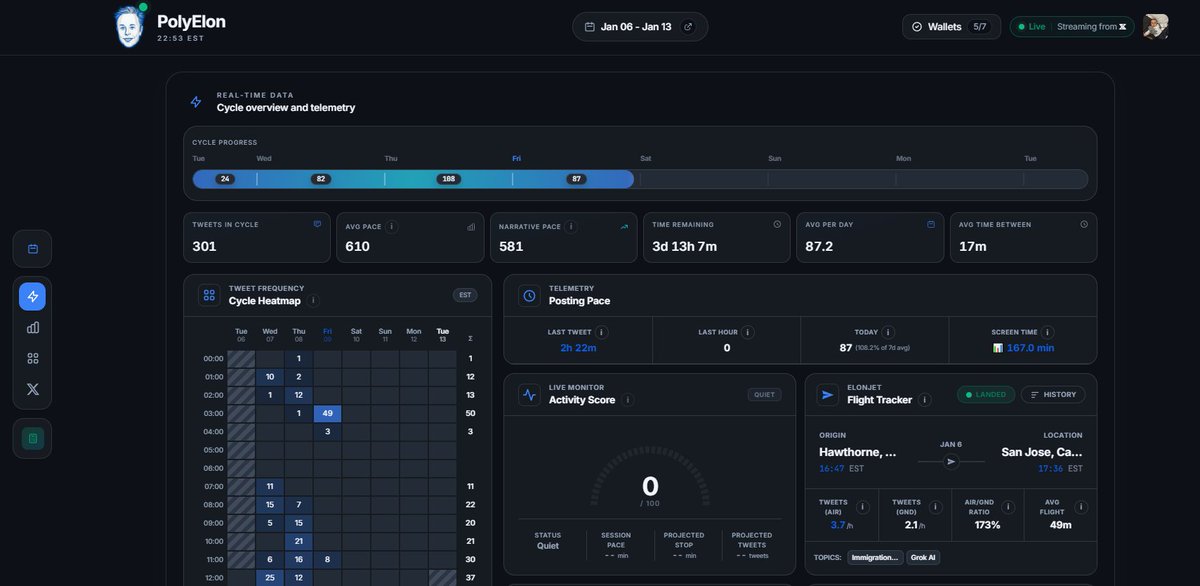Click the calendar icon at the top of sidebar
This screenshot has width=1200, height=586.
pos(31,247)
